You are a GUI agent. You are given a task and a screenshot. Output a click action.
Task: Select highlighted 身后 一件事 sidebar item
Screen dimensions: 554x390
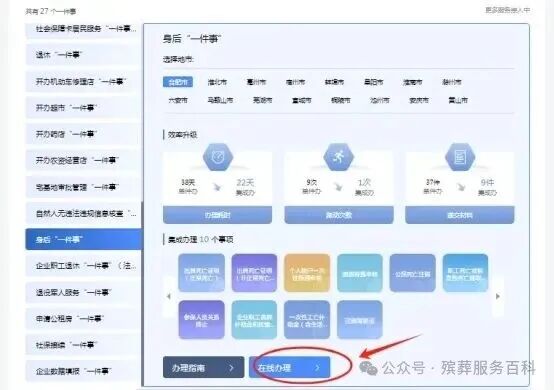pyautogui.click(x=83, y=240)
